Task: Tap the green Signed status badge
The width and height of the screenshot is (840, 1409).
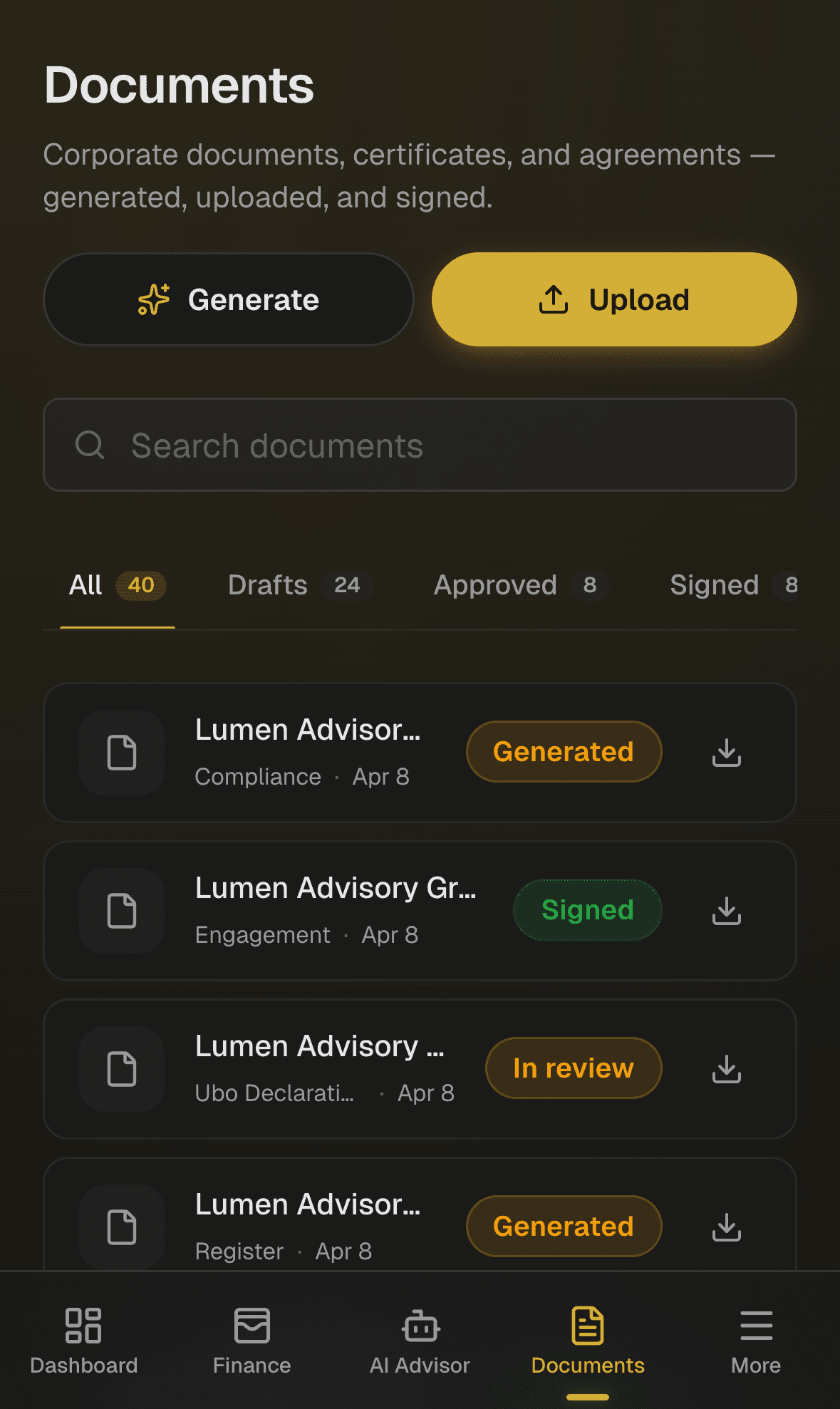Action: (587, 910)
